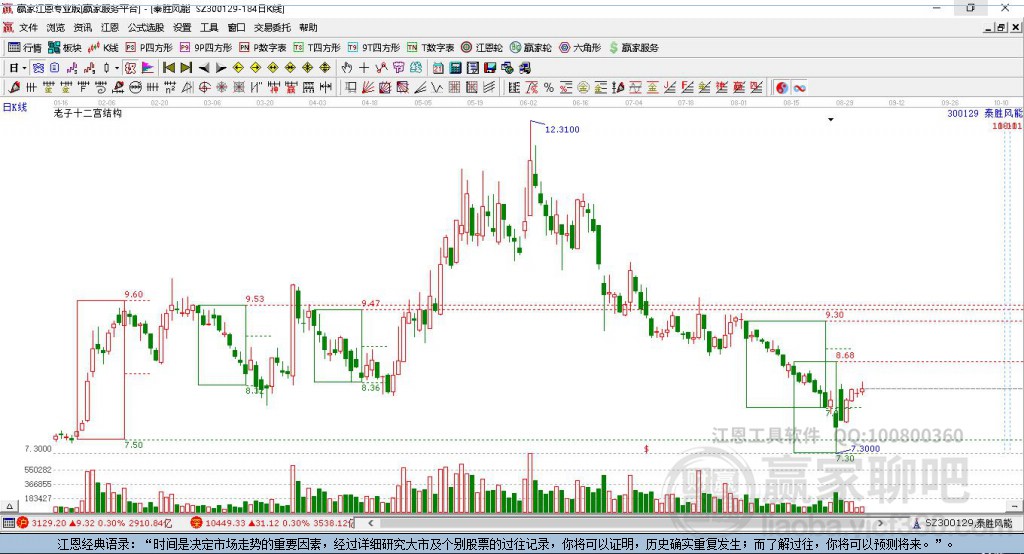
Task: Open the 9T四方形 tool
Action: [374, 48]
